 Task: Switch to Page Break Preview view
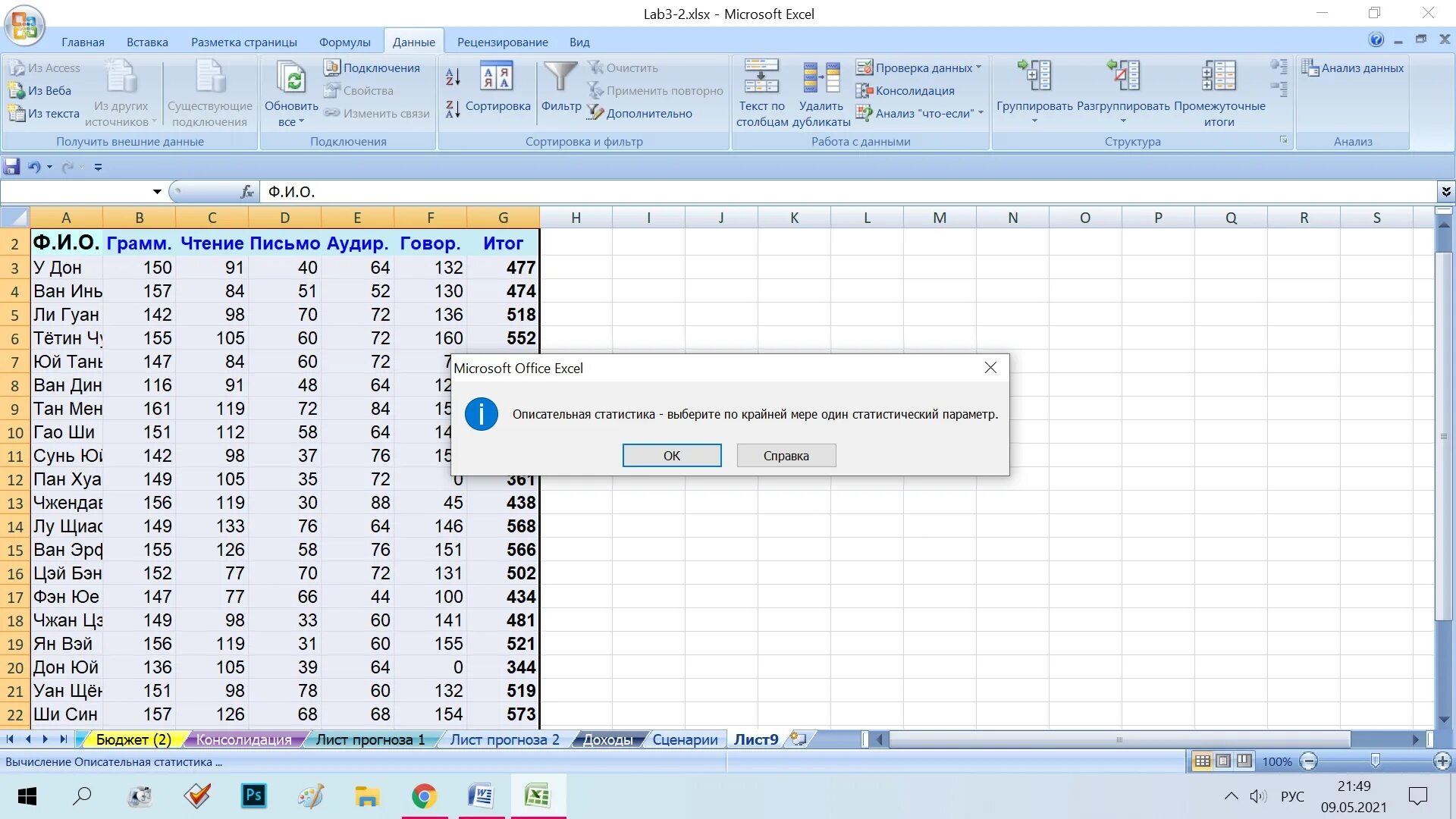pyautogui.click(x=1244, y=761)
